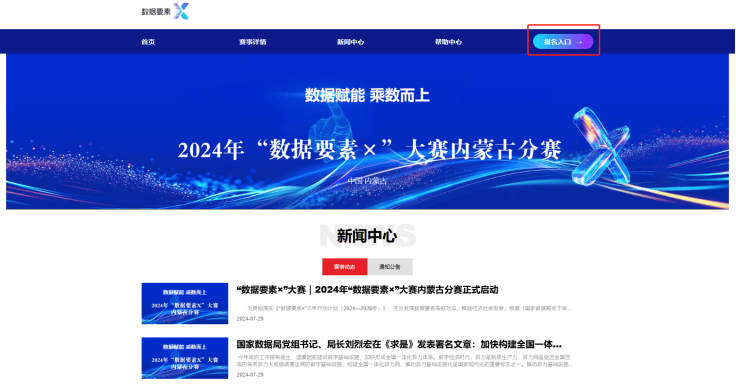Click the banner slogan 数据赋能 乘数而上

(x=367, y=95)
